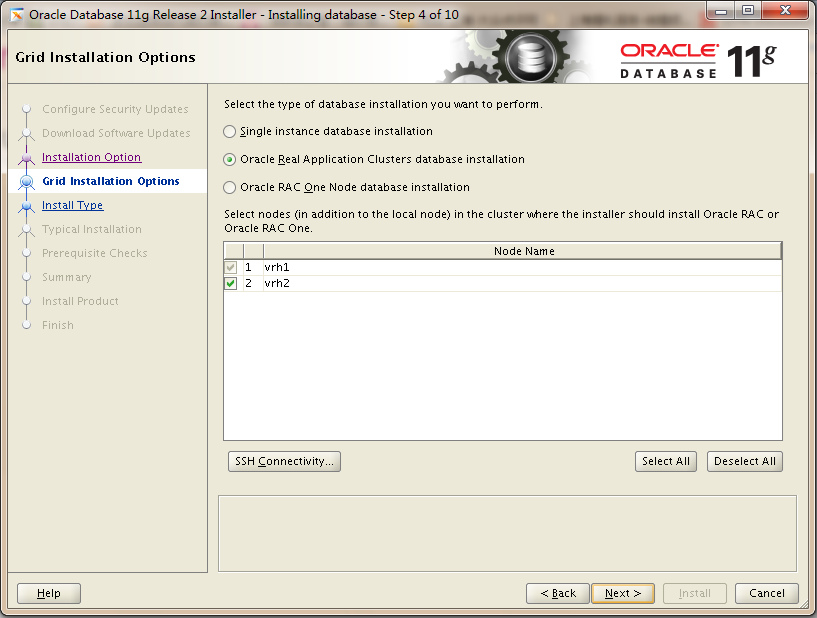Click the Prerequisite Checks step label
This screenshot has height=618, width=817.
click(x=95, y=253)
